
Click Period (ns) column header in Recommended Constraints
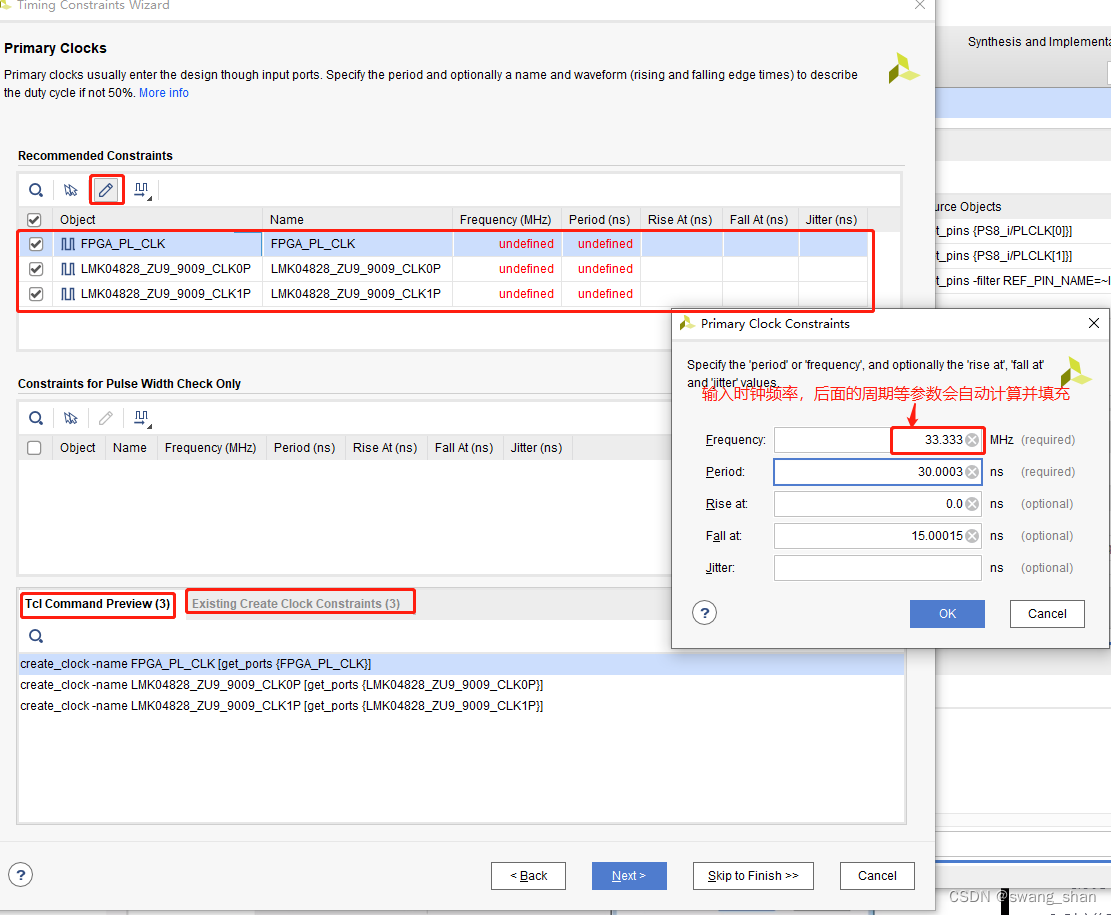click(600, 220)
